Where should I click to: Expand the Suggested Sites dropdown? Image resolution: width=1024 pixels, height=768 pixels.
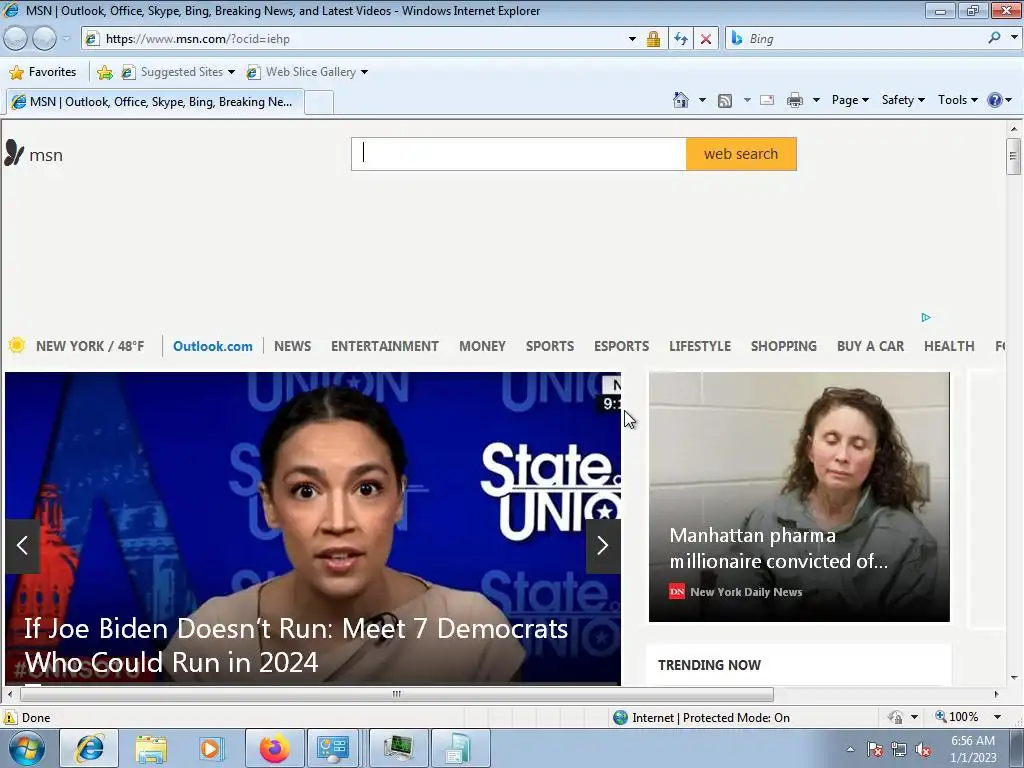231,72
